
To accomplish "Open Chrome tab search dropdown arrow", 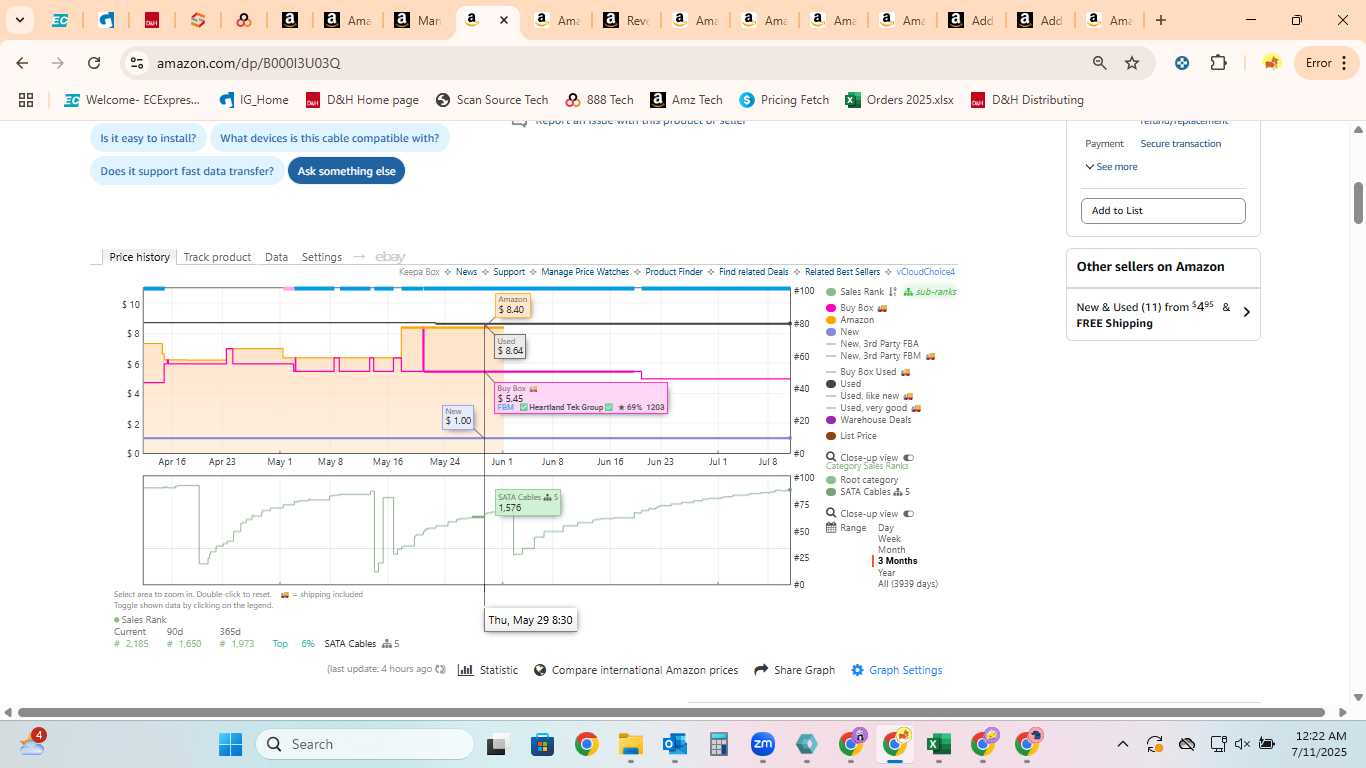I will [20, 20].
